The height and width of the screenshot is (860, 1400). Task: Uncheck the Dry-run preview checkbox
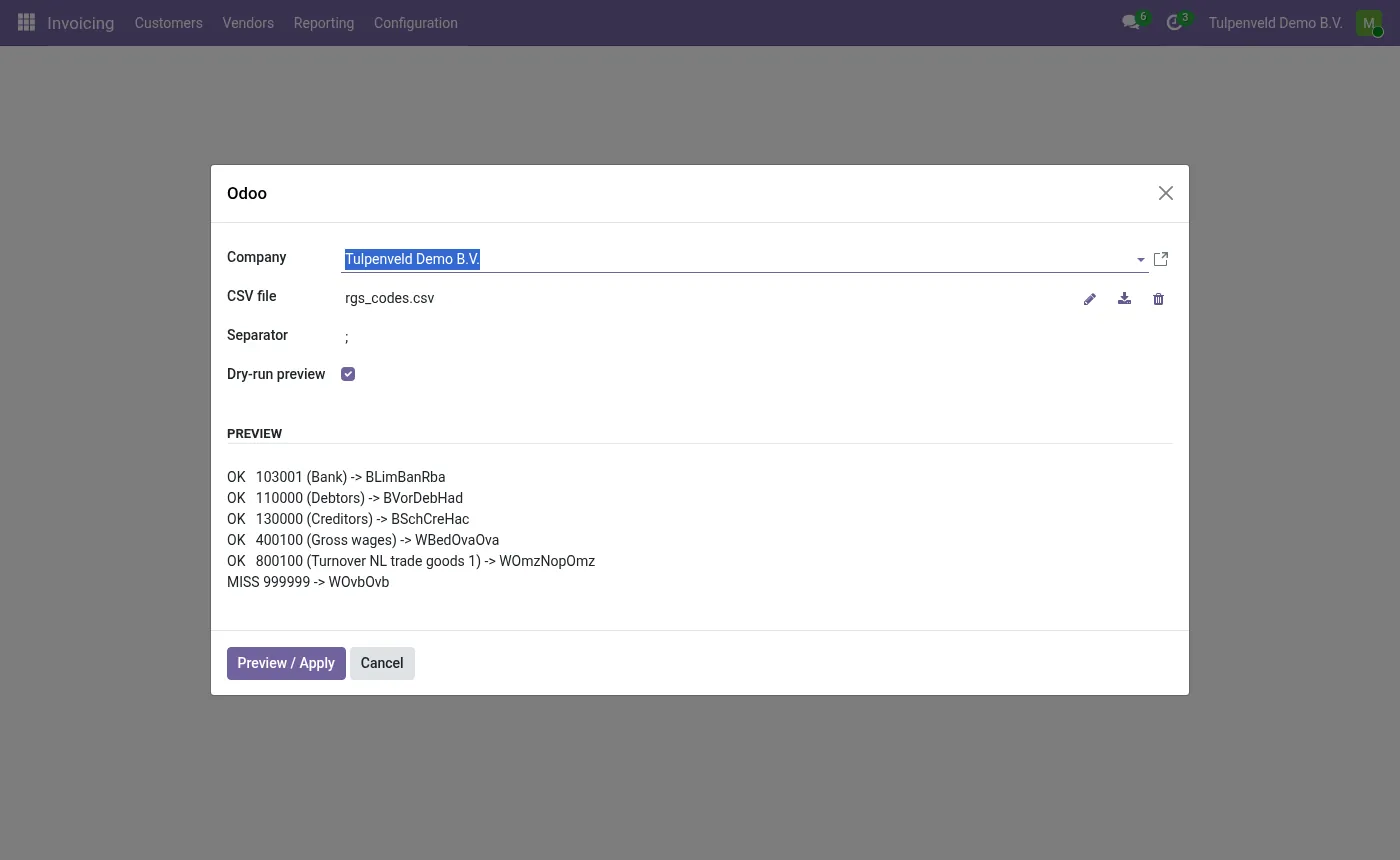pos(348,374)
